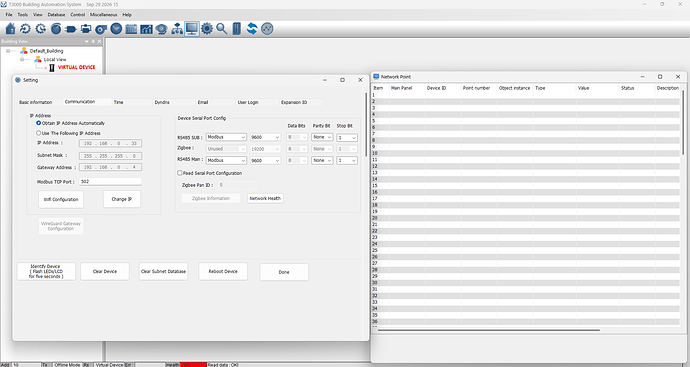This screenshot has height=367, width=690.
Task: Open the alarm bell toolbar icon
Action: pos(161,29)
